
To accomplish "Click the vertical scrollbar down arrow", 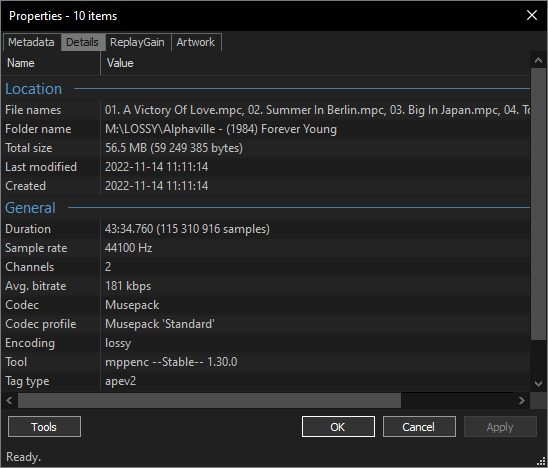I will click(538, 383).
